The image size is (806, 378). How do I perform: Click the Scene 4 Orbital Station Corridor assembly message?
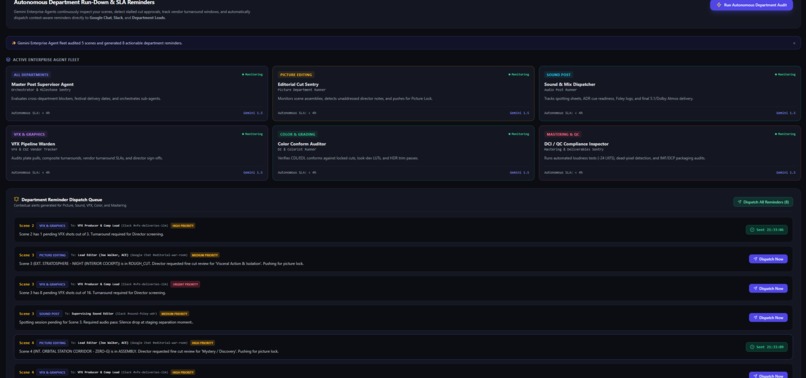149,352
